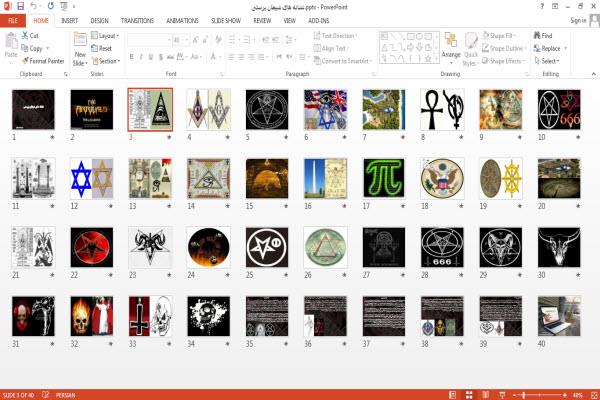The image size is (600, 400).
Task: Open the Shape Fill dropdown
Action: [x=499, y=36]
